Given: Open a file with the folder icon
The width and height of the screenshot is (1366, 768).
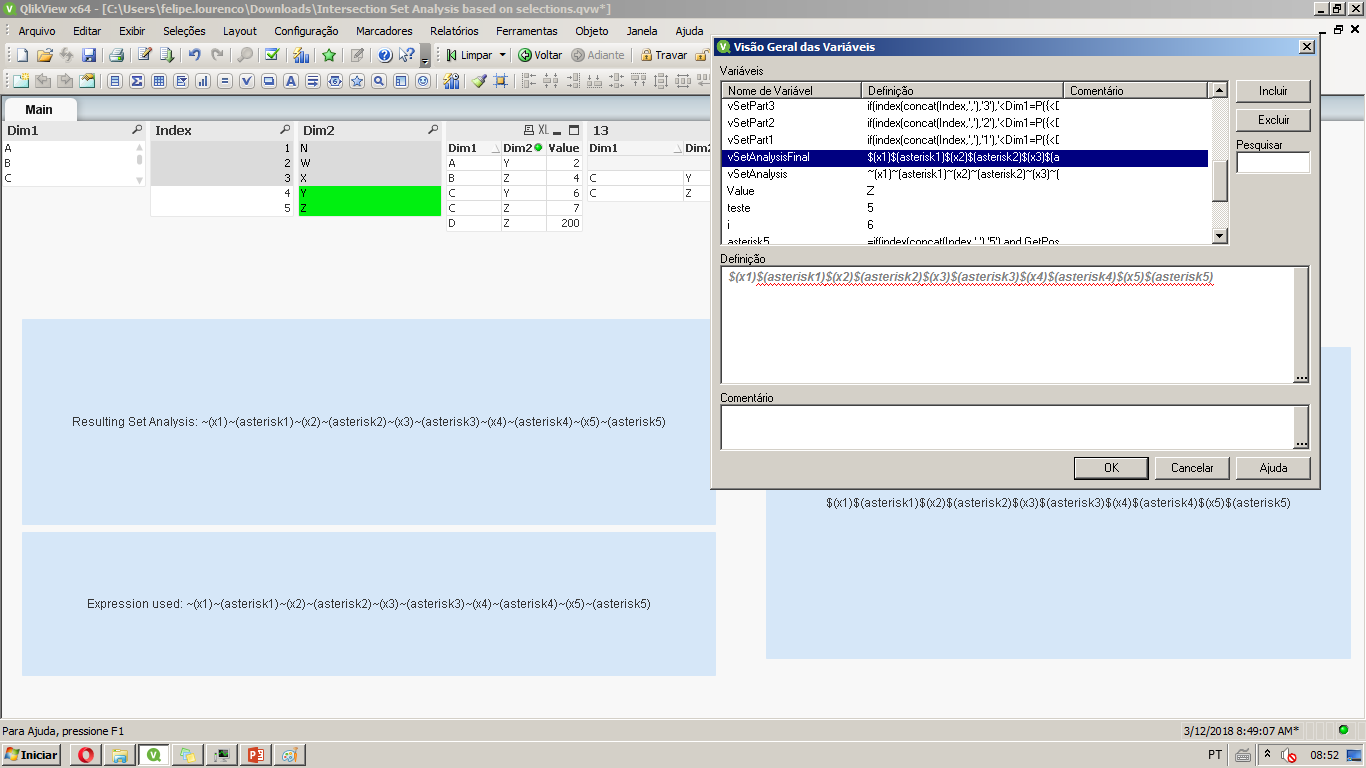Looking at the screenshot, I should 45,55.
